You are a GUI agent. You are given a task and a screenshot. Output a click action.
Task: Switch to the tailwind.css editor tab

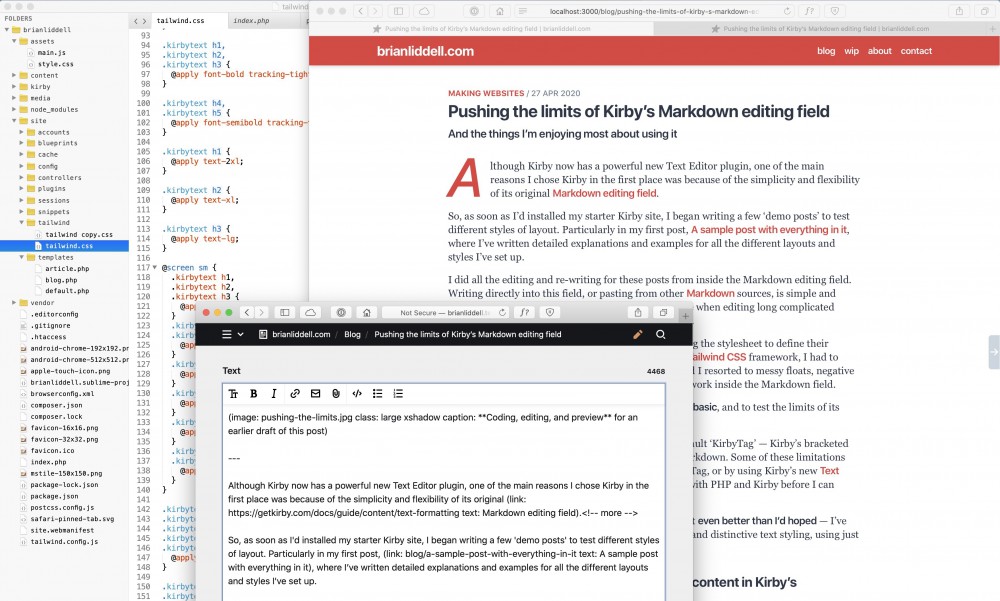180,21
